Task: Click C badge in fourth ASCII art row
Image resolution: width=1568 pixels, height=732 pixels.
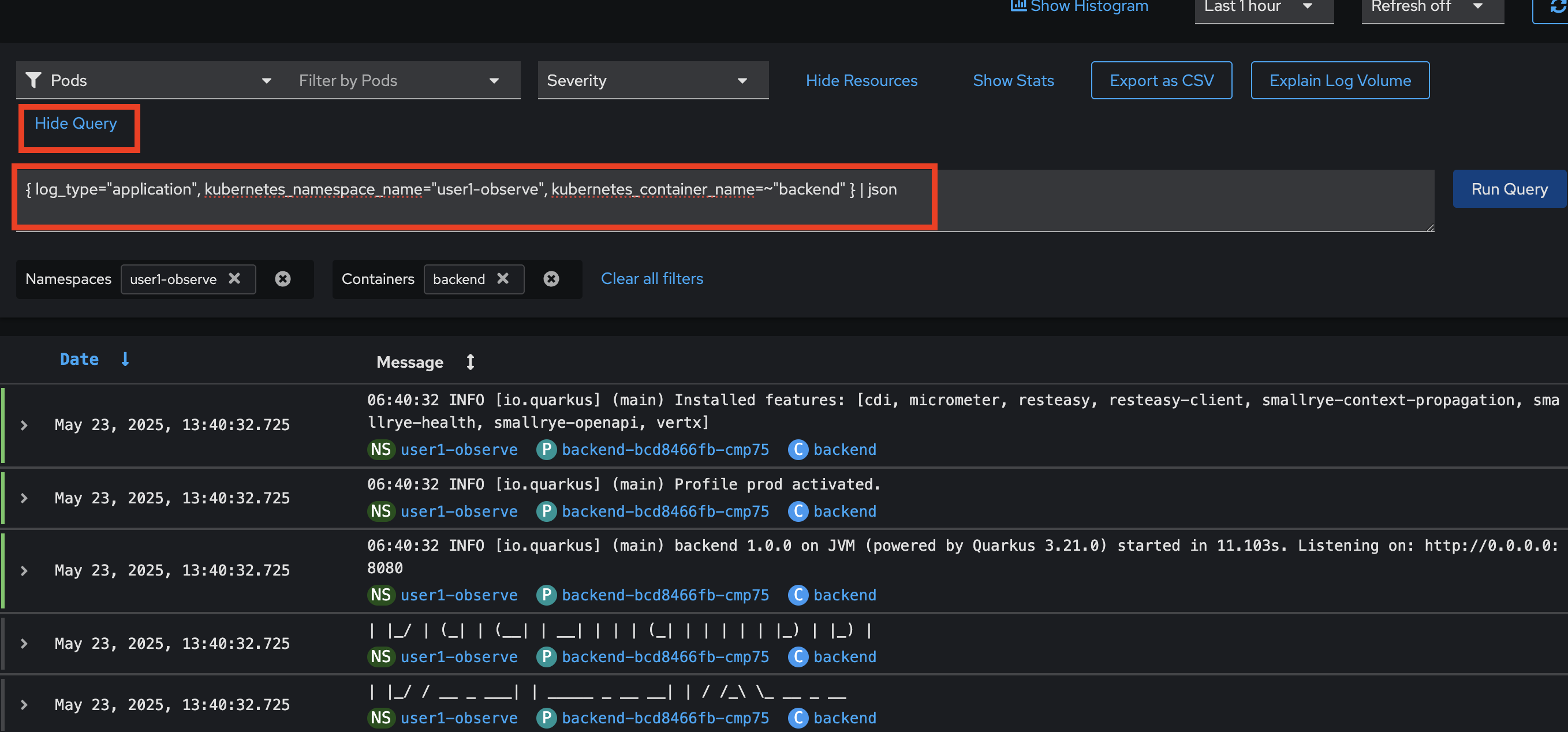Action: [798, 656]
